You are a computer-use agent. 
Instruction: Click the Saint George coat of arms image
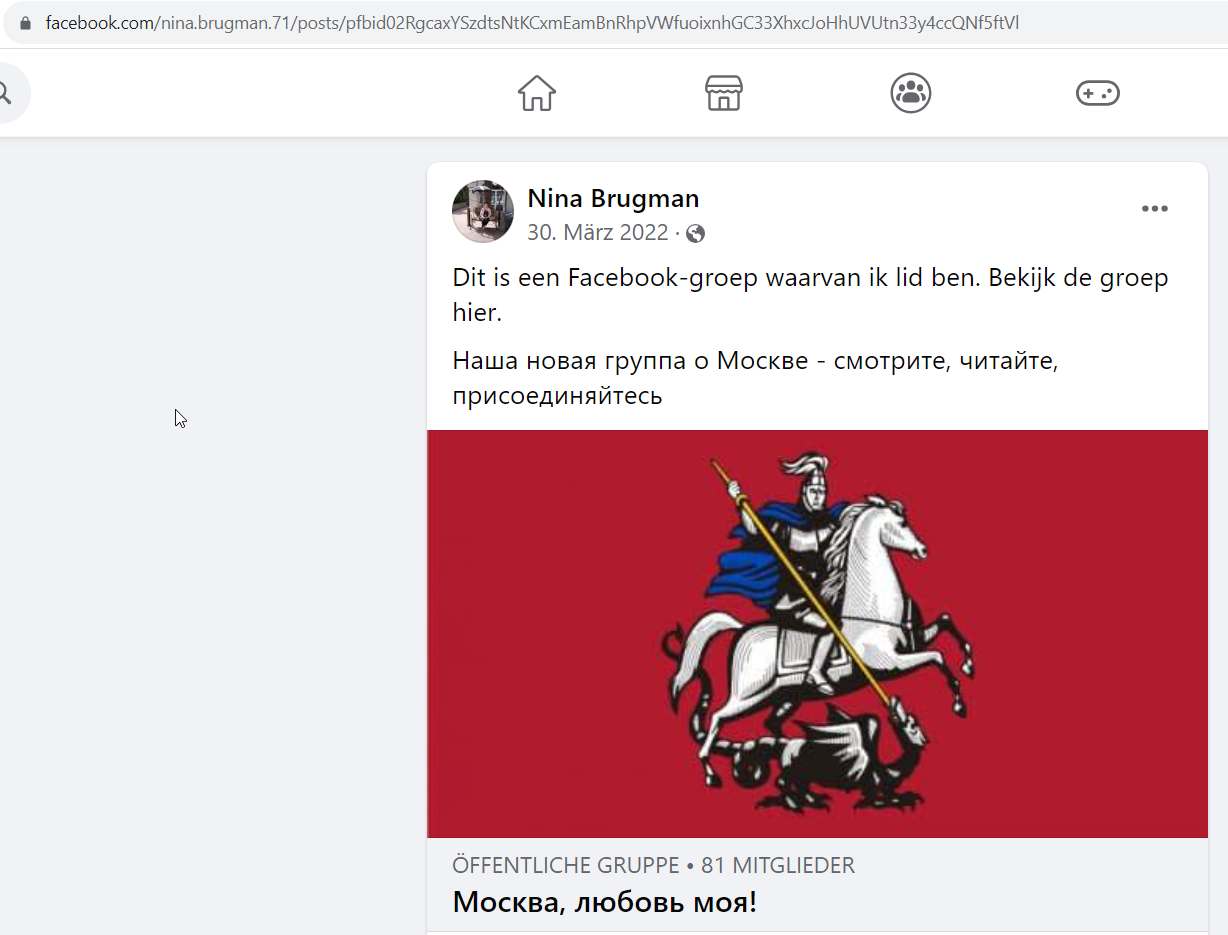click(817, 634)
